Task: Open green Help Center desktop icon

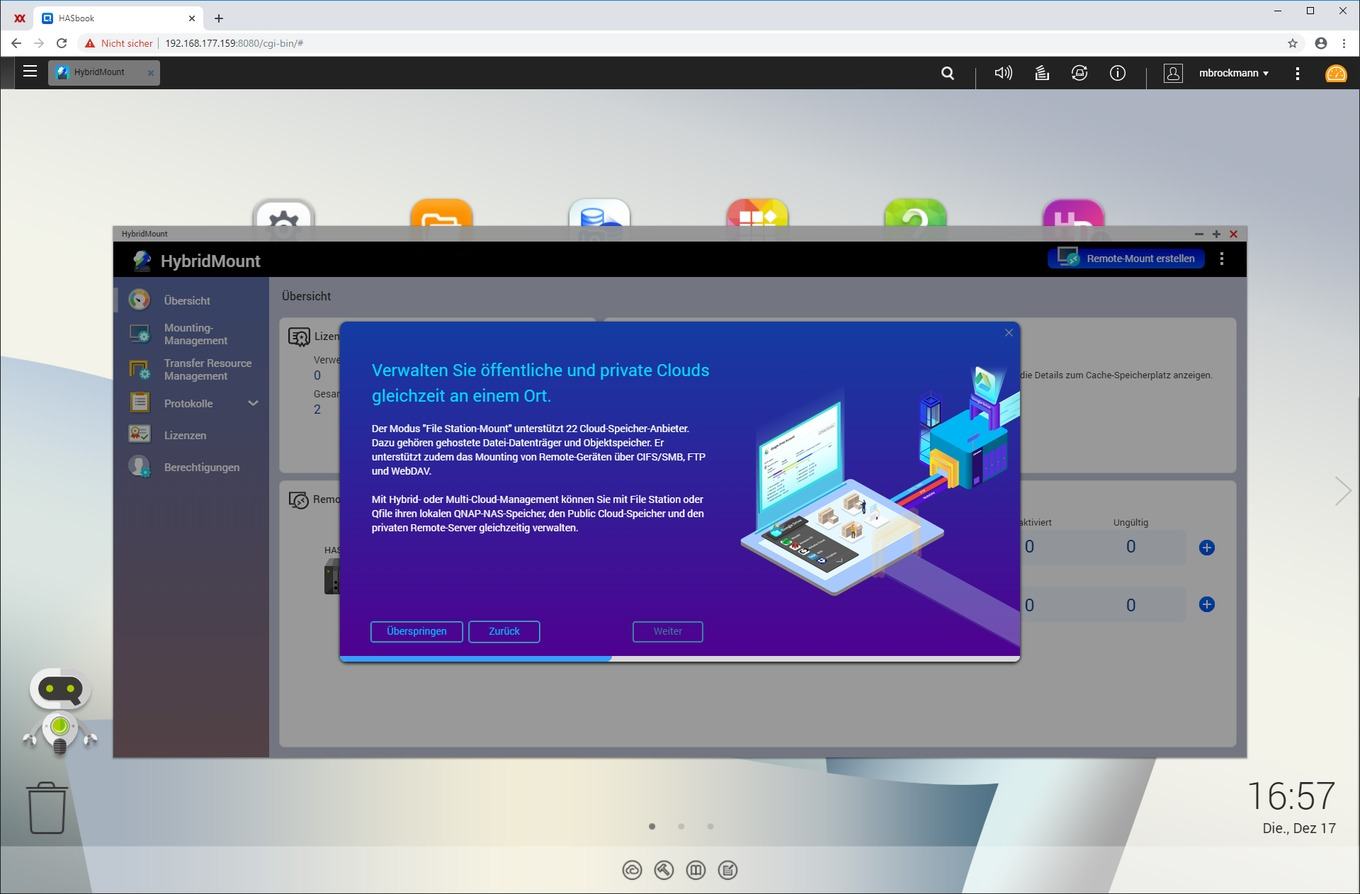Action: 915,212
